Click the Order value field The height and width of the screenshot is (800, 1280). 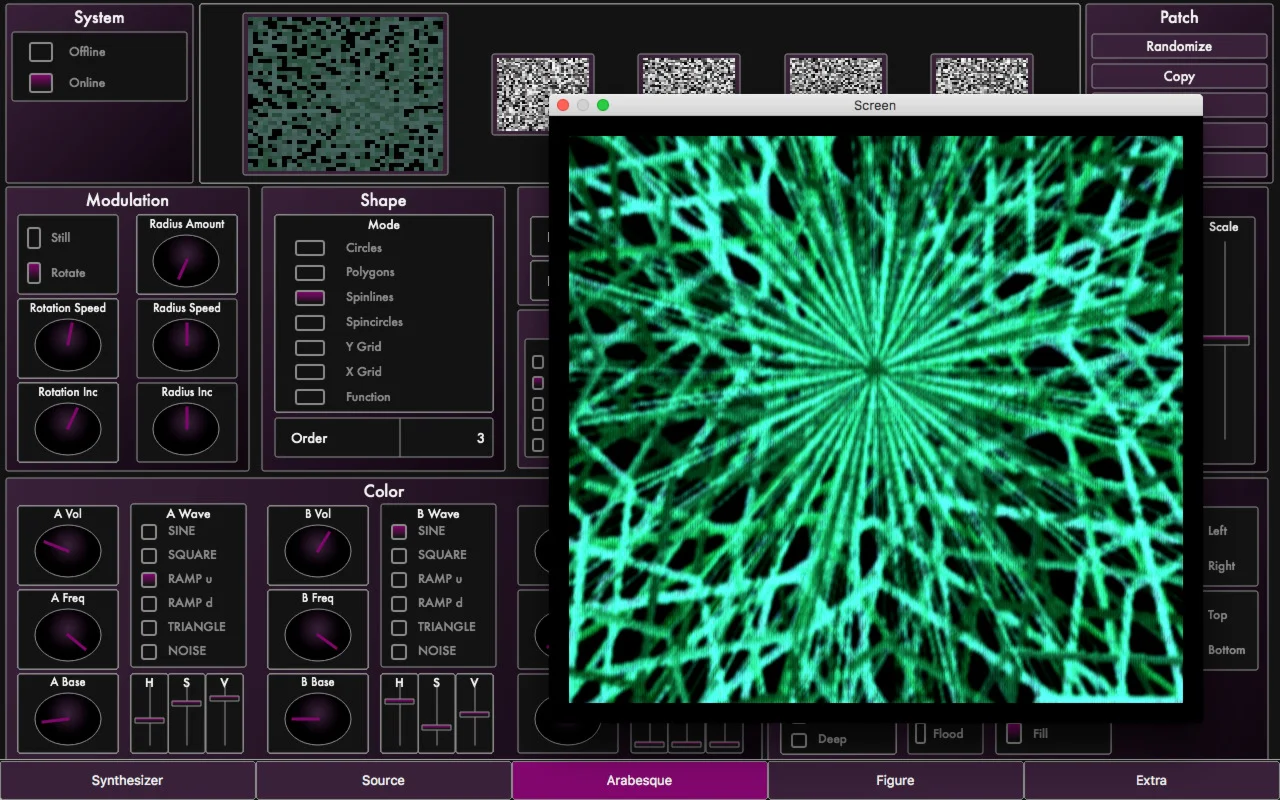tap(446, 438)
